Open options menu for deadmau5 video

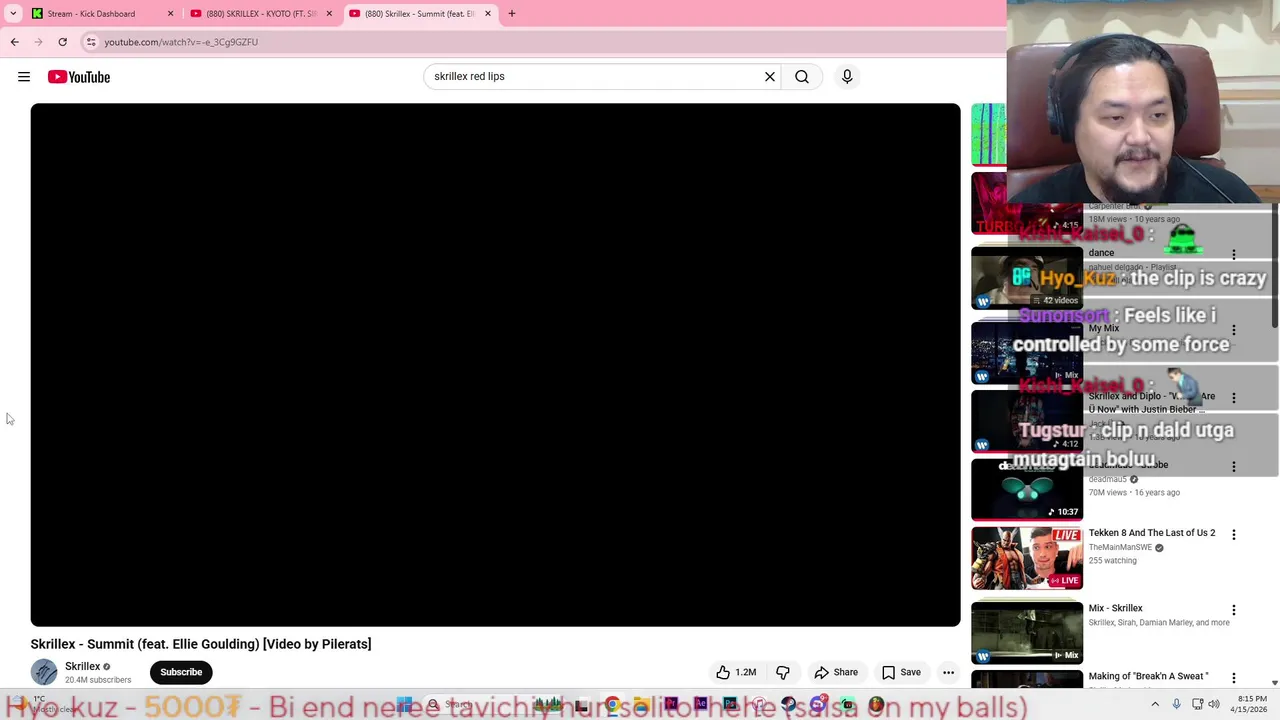tap(1234, 466)
